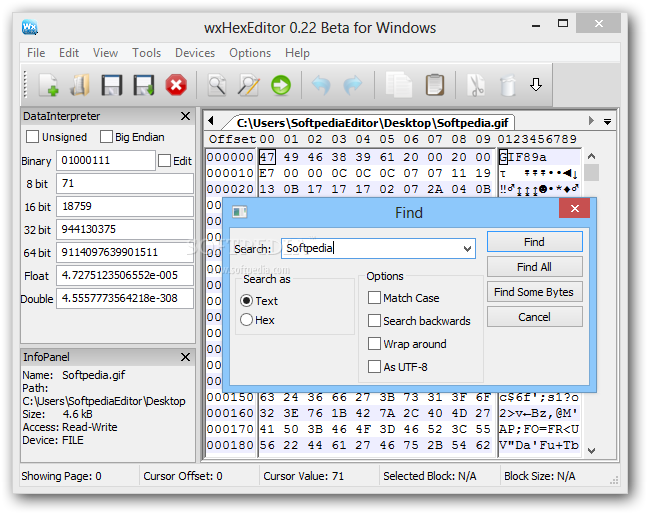Click the Find Some Bytes button
Viewport: 648px width, 514px height.
point(535,292)
